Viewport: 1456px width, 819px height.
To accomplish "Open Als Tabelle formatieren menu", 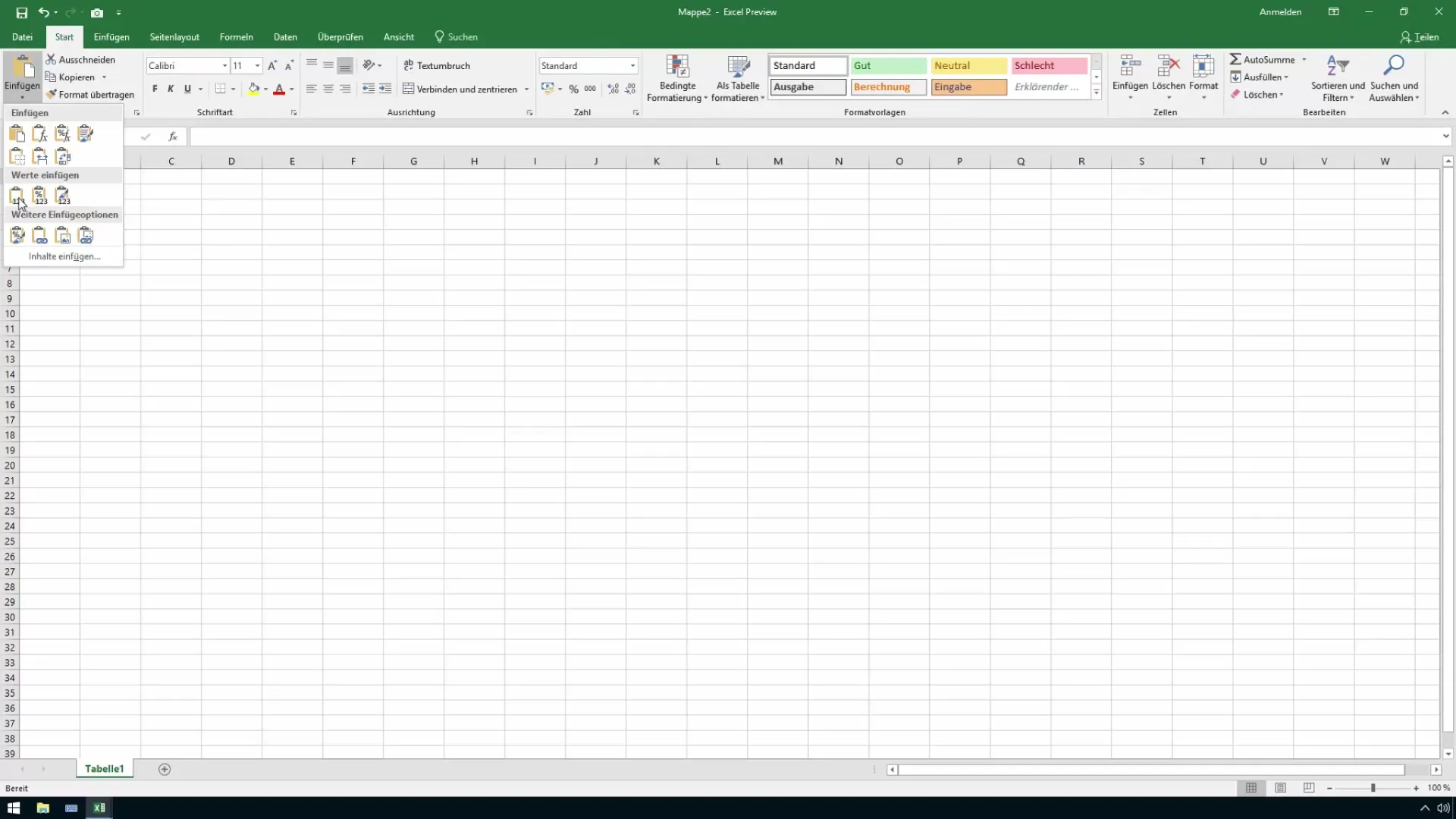I will coord(738,79).
